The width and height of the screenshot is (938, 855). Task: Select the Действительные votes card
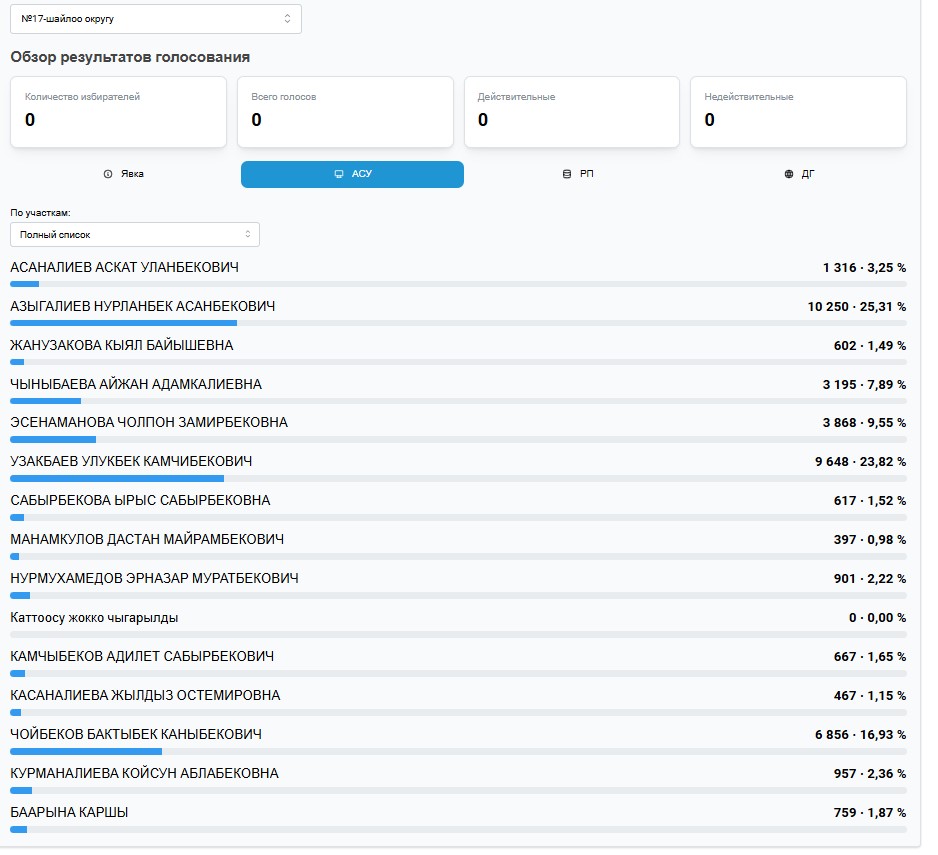[x=571, y=112]
